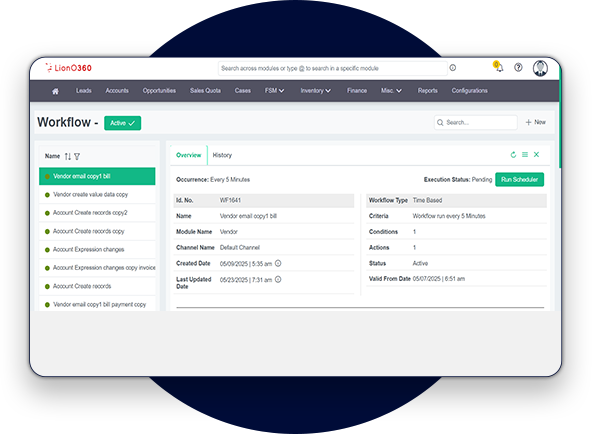Refresh the workflow detail panel
Screen dimensions: 592x434
pos(513,155)
